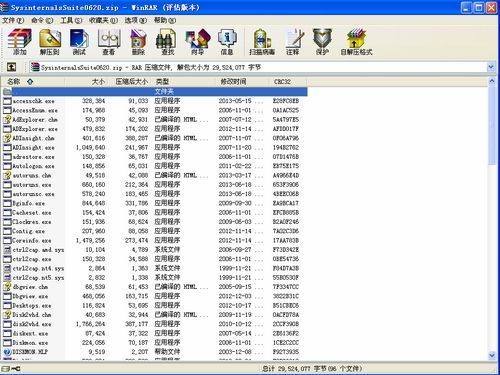Image resolution: width=500 pixels, height=375 pixels.
Task: Select the disk2vhd.exe file row
Action: click(x=153, y=324)
